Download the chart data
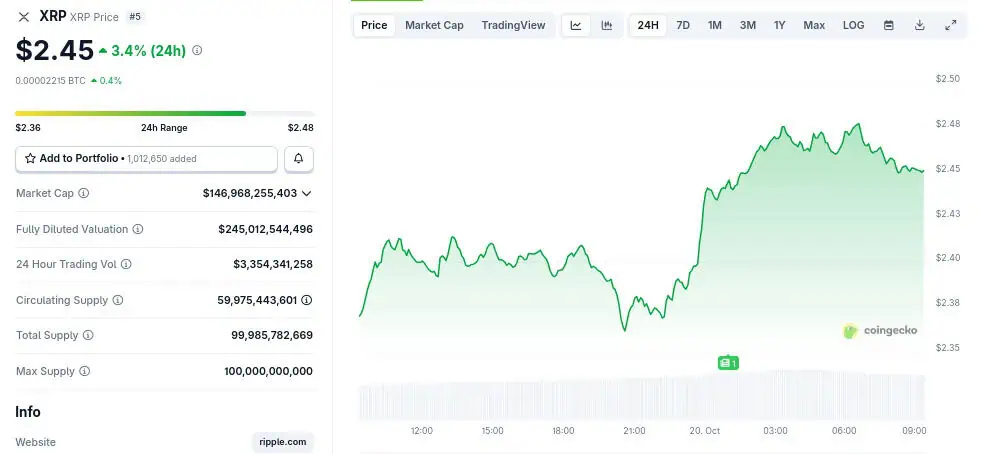This screenshot has width=982, height=454. 919,25
